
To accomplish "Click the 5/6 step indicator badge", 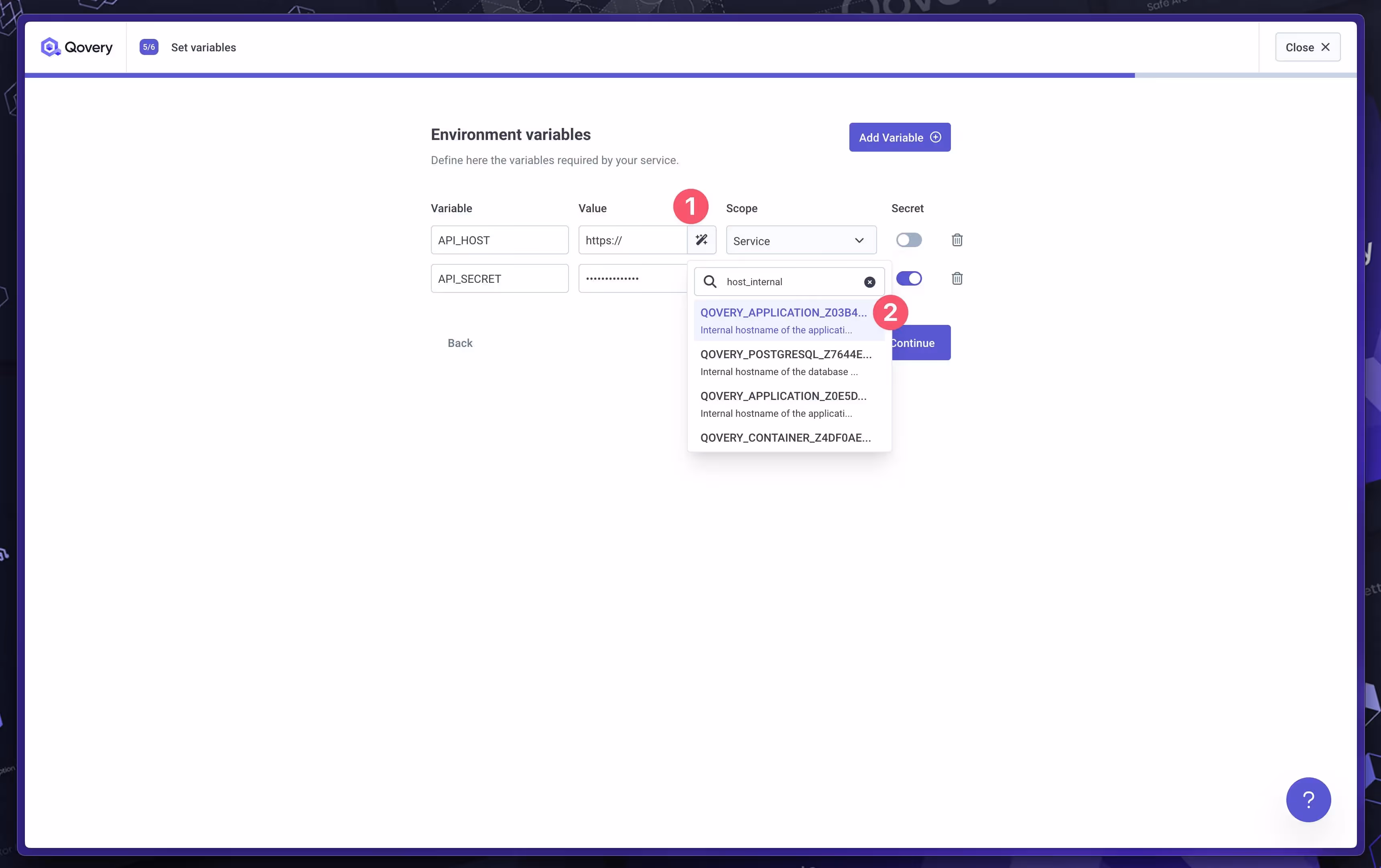I will [x=148, y=47].
